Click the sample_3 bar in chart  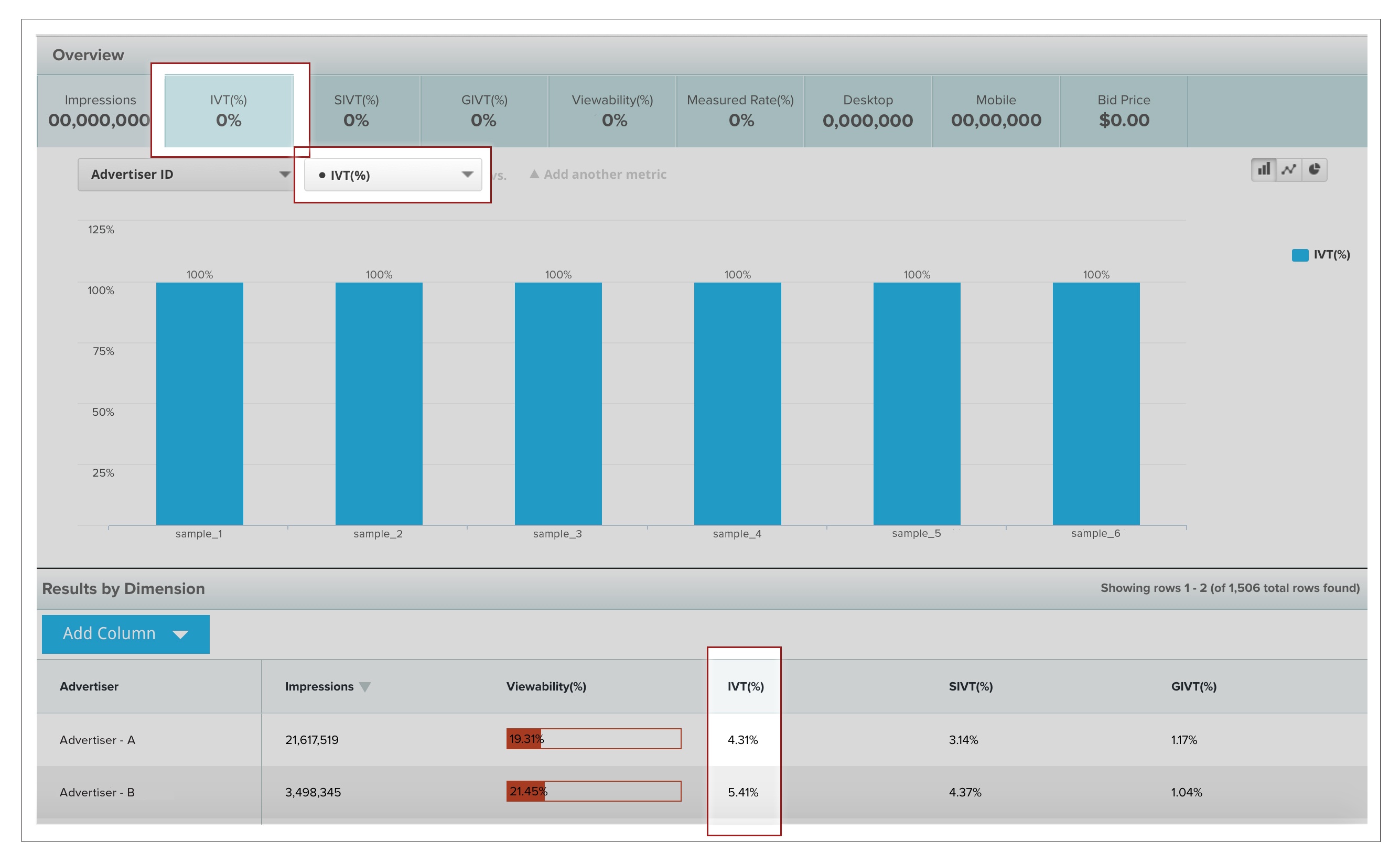(x=557, y=403)
